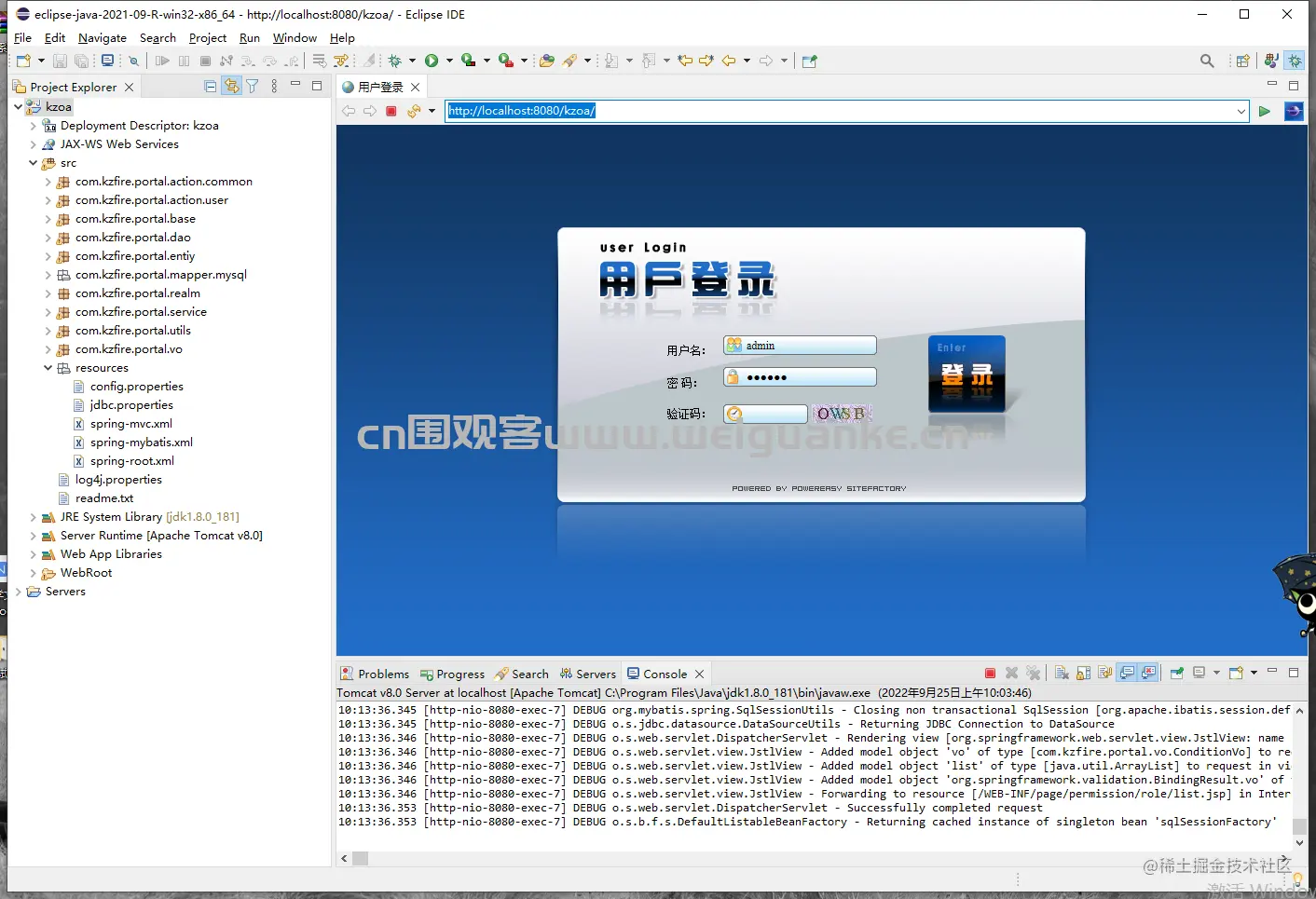Open the Project menu
The image size is (1316, 899).
pos(207,37)
